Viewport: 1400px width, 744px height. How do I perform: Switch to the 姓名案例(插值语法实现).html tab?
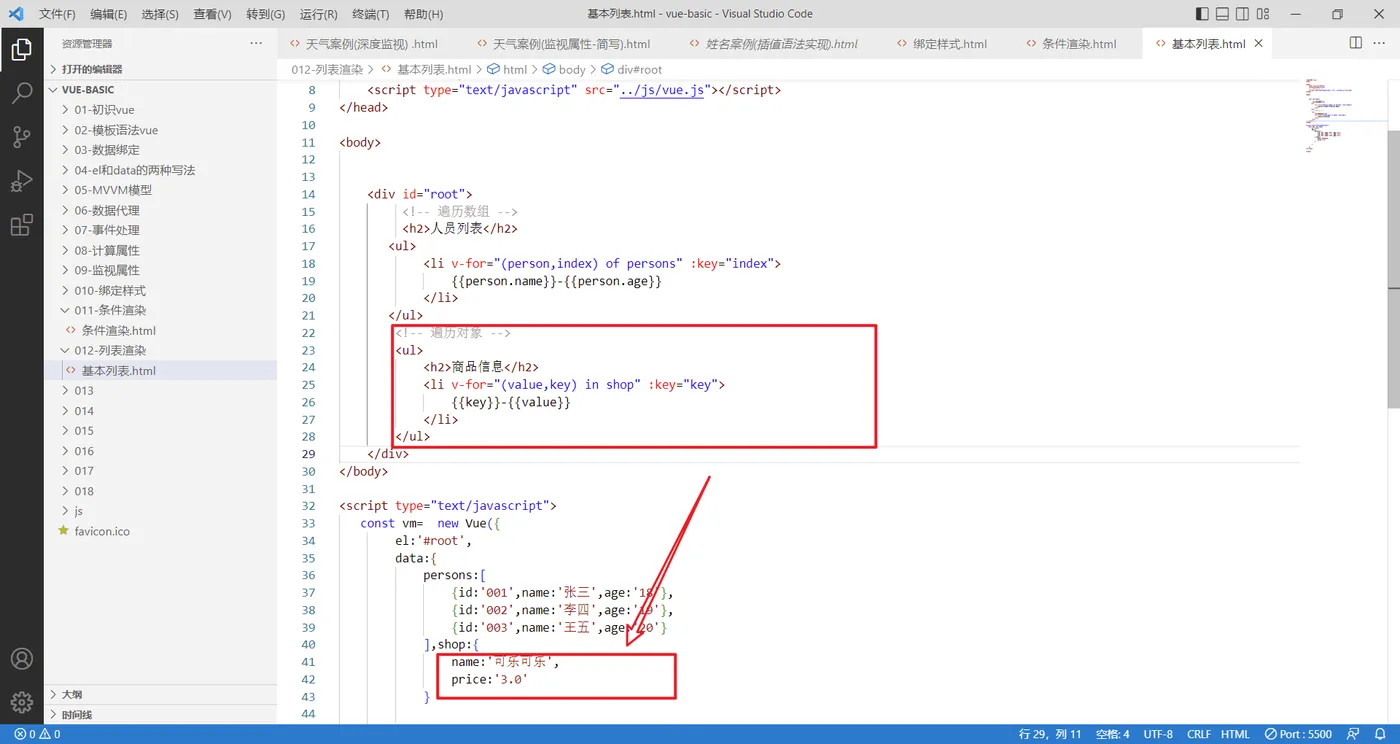point(781,44)
